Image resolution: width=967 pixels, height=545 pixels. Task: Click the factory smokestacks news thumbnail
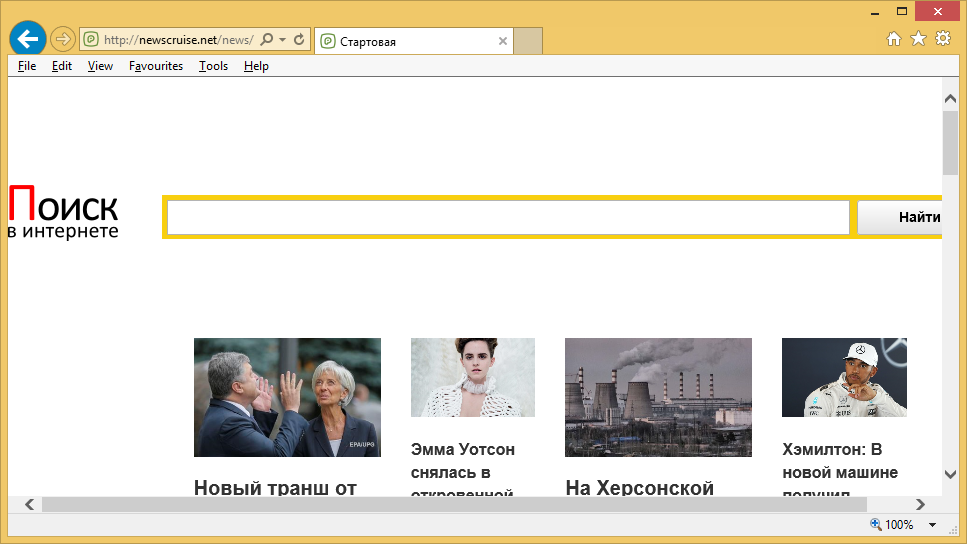point(658,397)
